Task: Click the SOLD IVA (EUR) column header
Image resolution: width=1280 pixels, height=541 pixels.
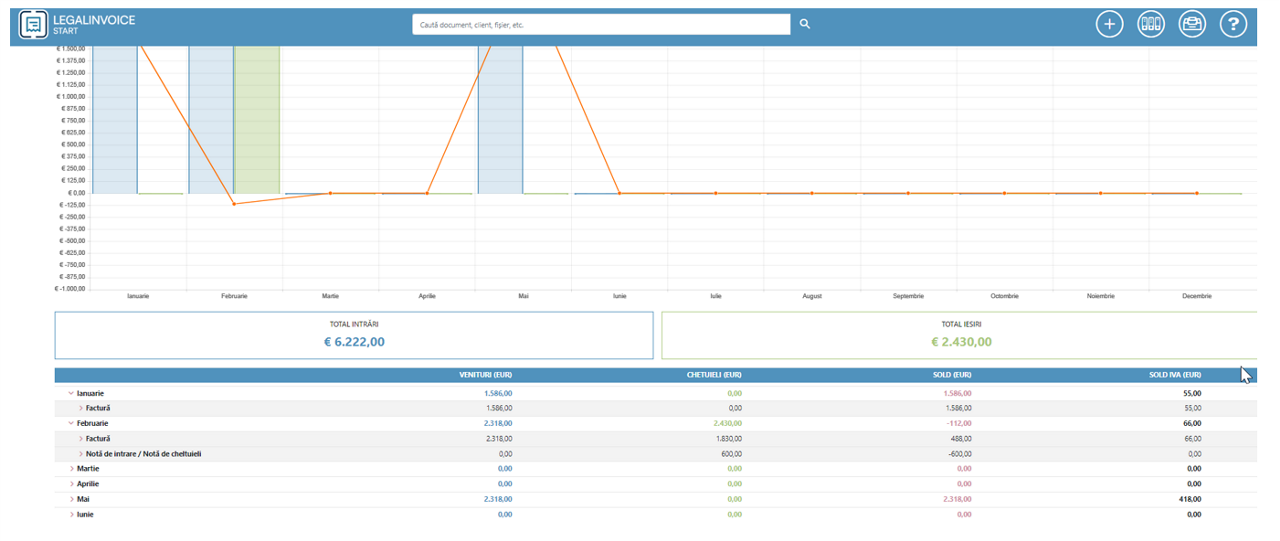Action: pos(1175,375)
